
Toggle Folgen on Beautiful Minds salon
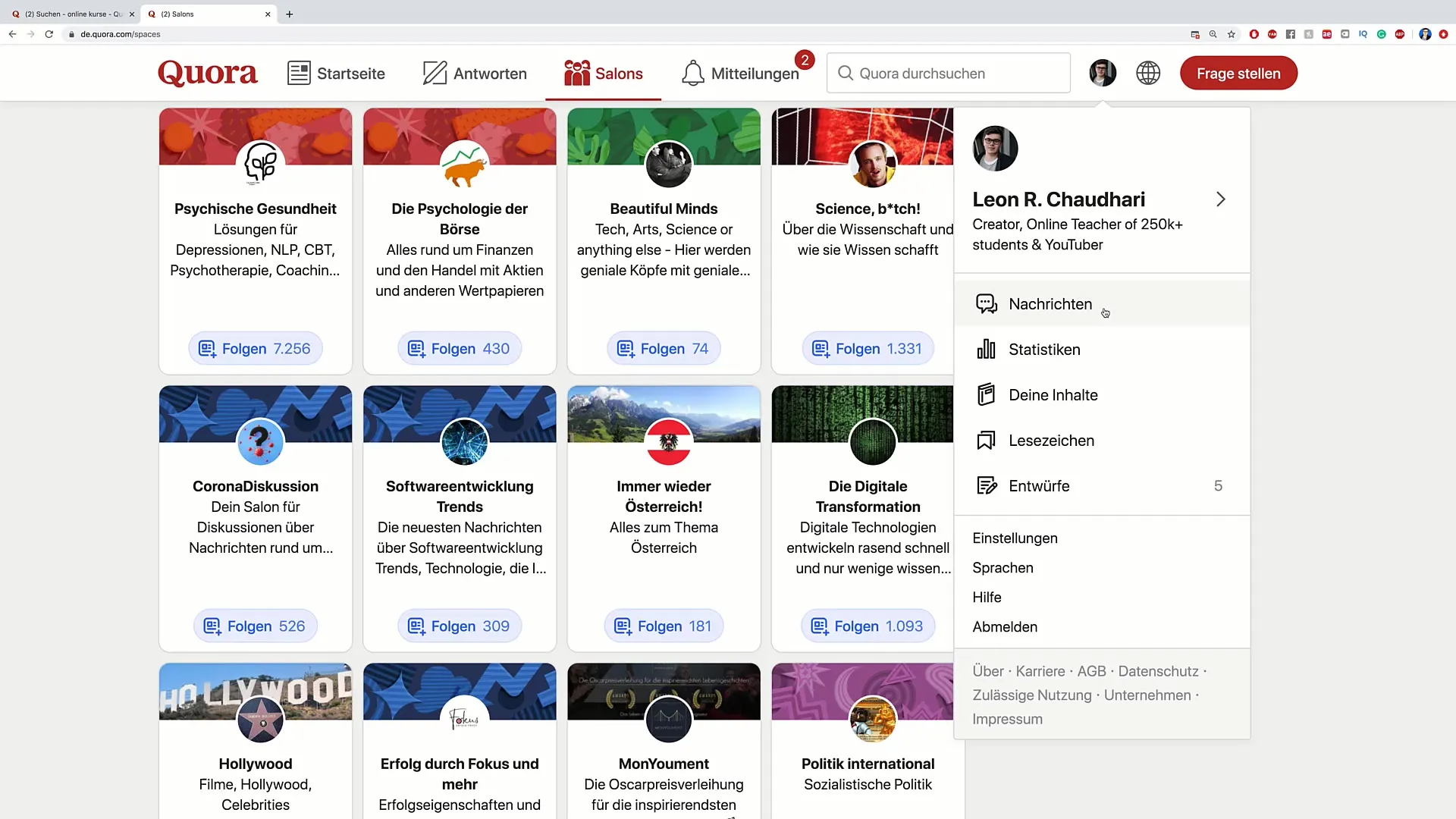(664, 349)
